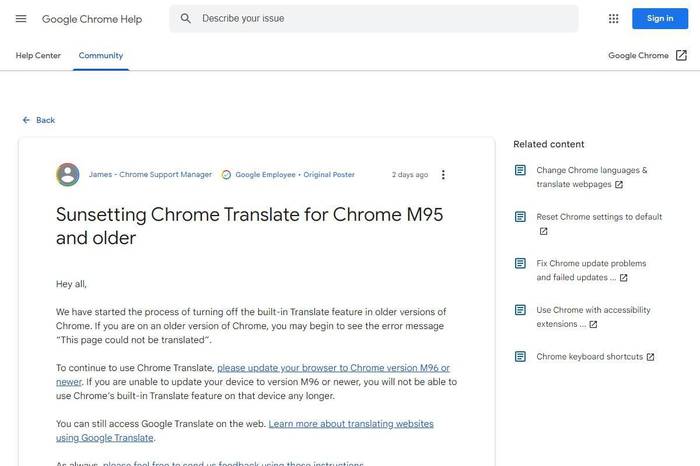Click the 'Related content' heading
Screen dimensions: 700x466
click(x=548, y=144)
